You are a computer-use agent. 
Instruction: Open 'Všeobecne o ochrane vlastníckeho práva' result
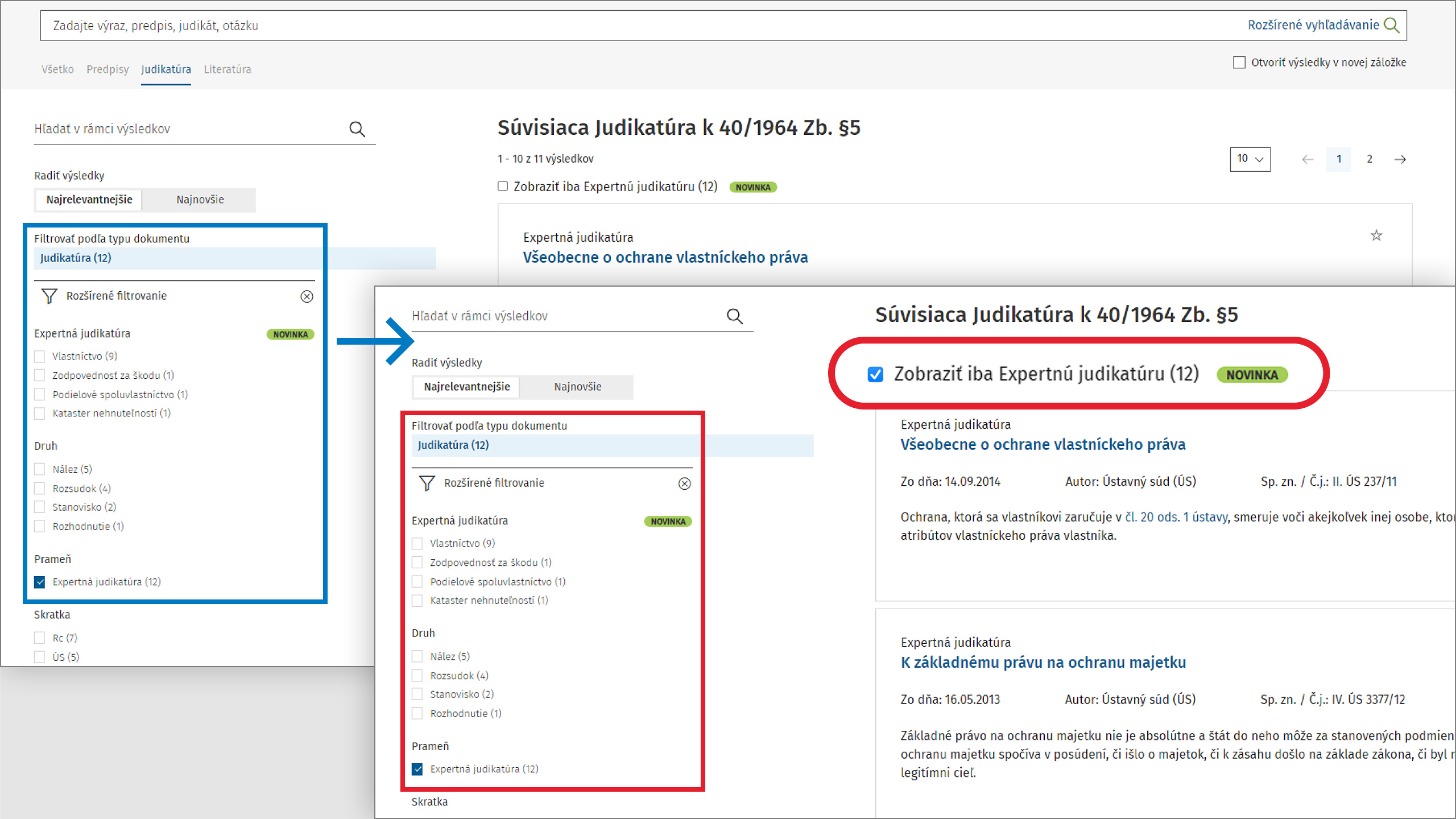pos(665,258)
